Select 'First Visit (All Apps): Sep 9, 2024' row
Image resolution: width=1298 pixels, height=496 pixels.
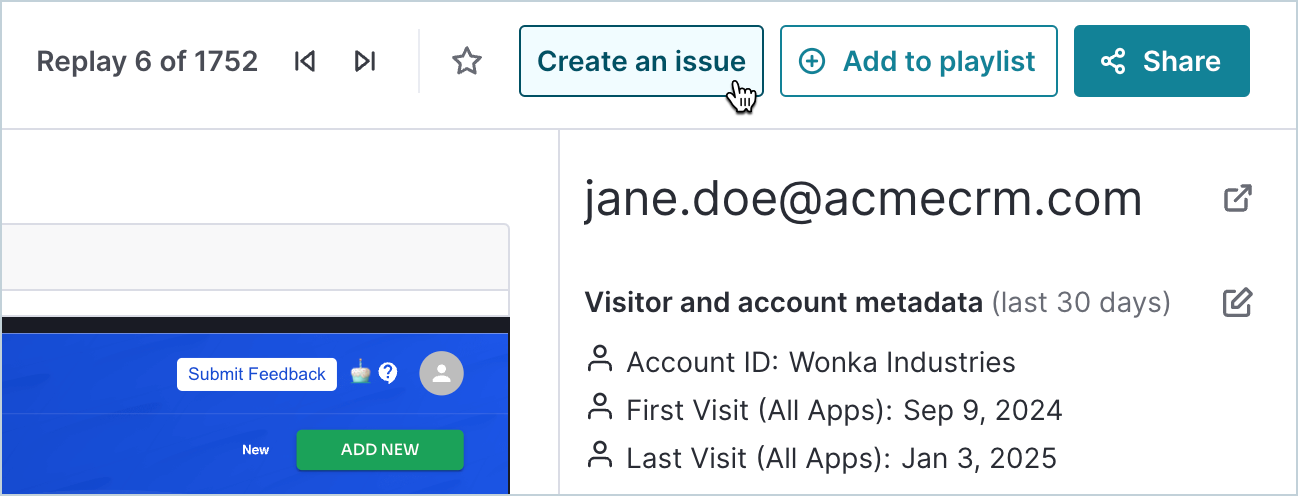[x=824, y=409]
